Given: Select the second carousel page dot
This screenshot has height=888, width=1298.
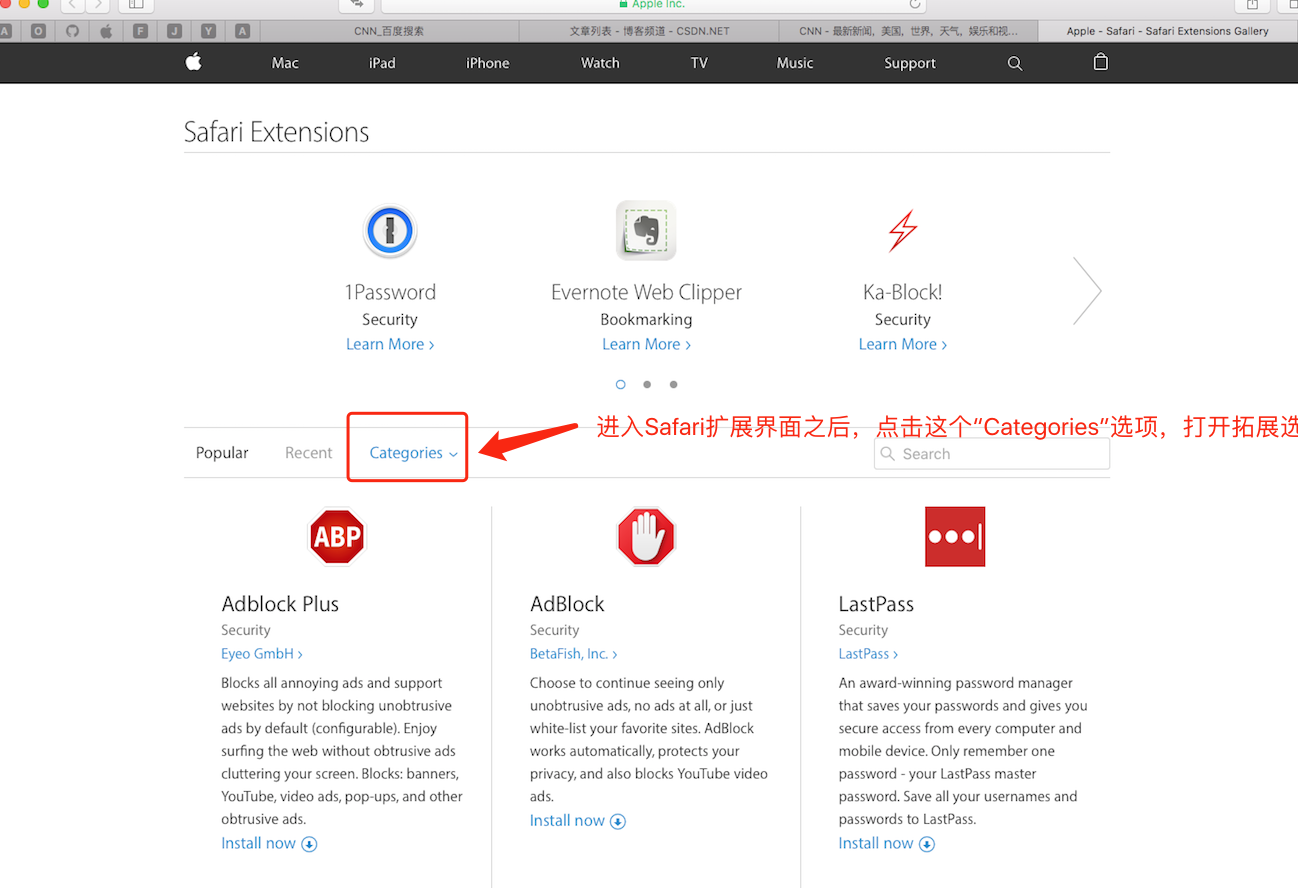Looking at the screenshot, I should (x=647, y=384).
